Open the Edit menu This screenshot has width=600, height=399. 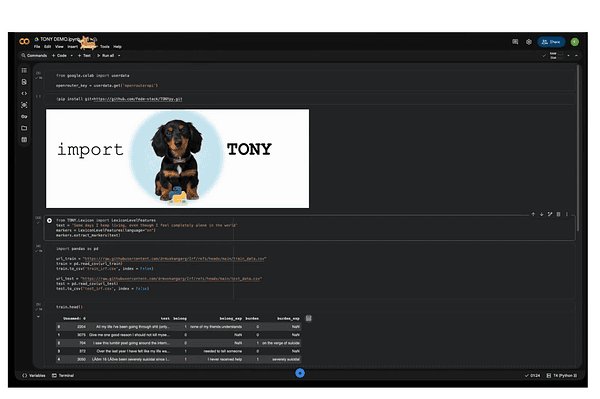click(47, 47)
